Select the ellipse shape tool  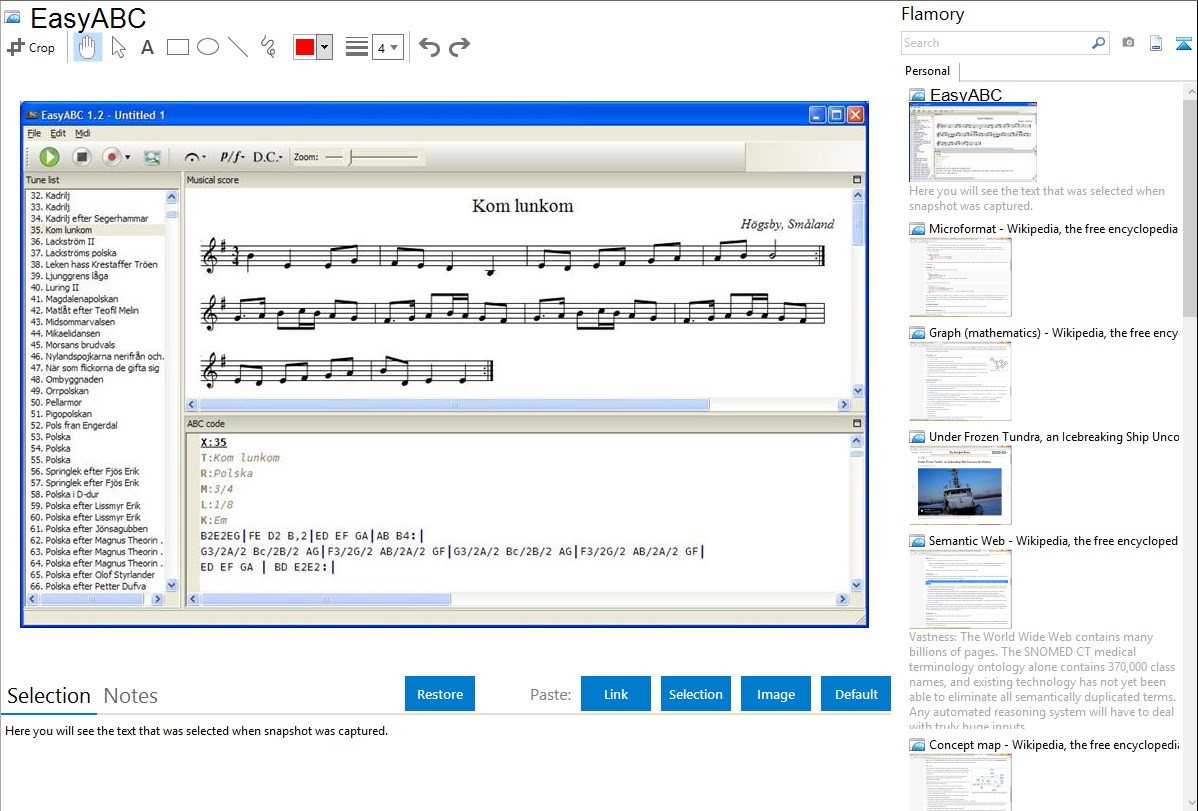click(x=207, y=47)
